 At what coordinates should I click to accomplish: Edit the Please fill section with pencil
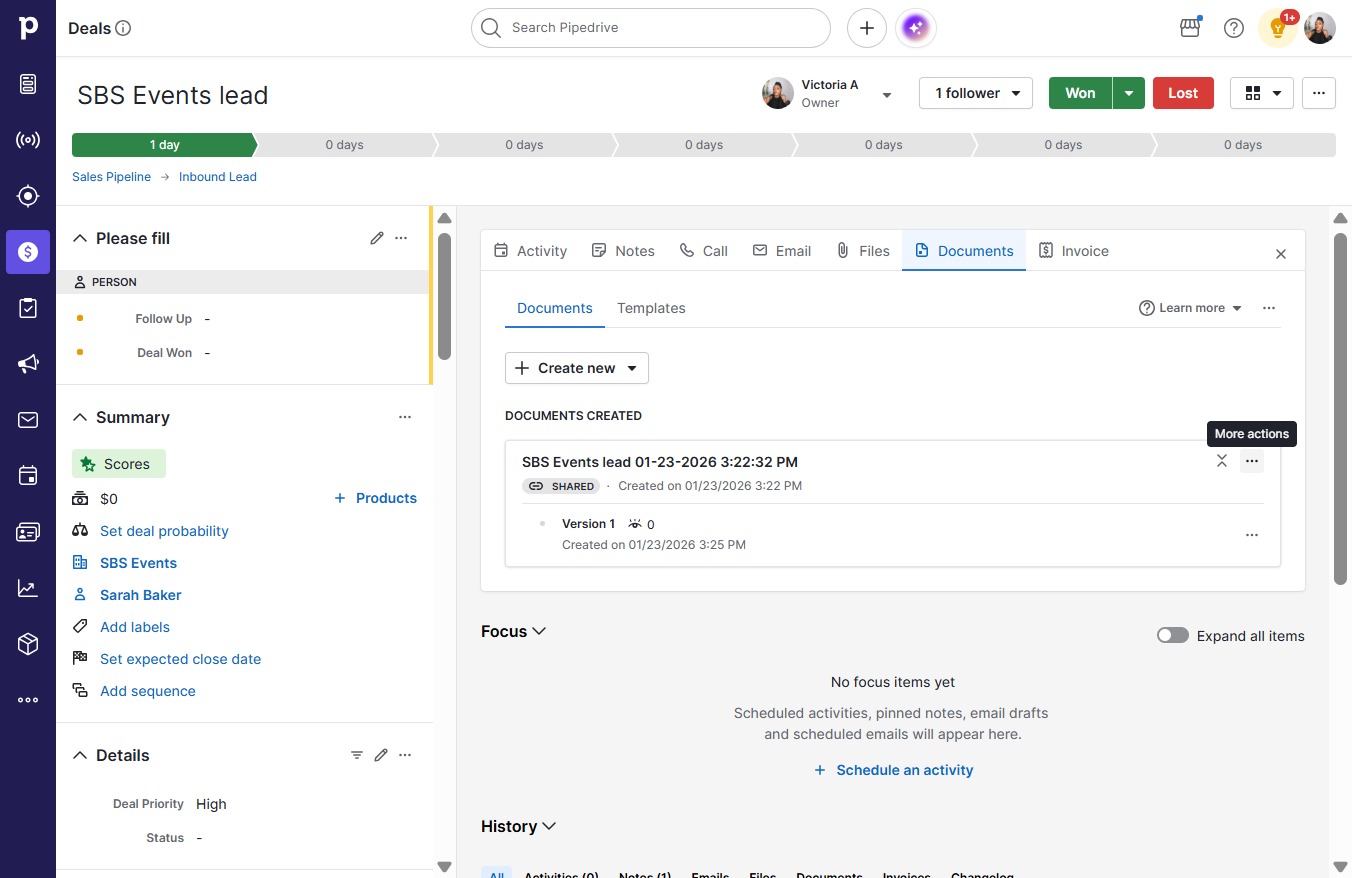point(377,238)
